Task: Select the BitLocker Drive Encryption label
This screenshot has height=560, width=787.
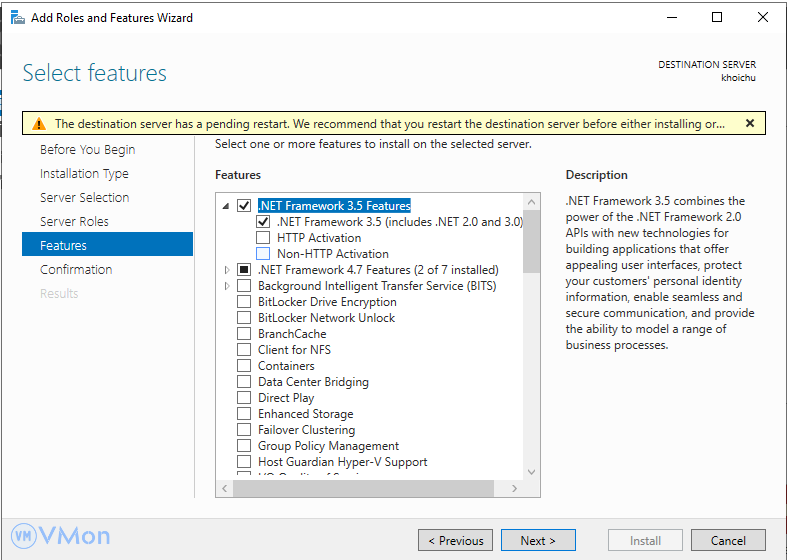Action: pos(327,302)
